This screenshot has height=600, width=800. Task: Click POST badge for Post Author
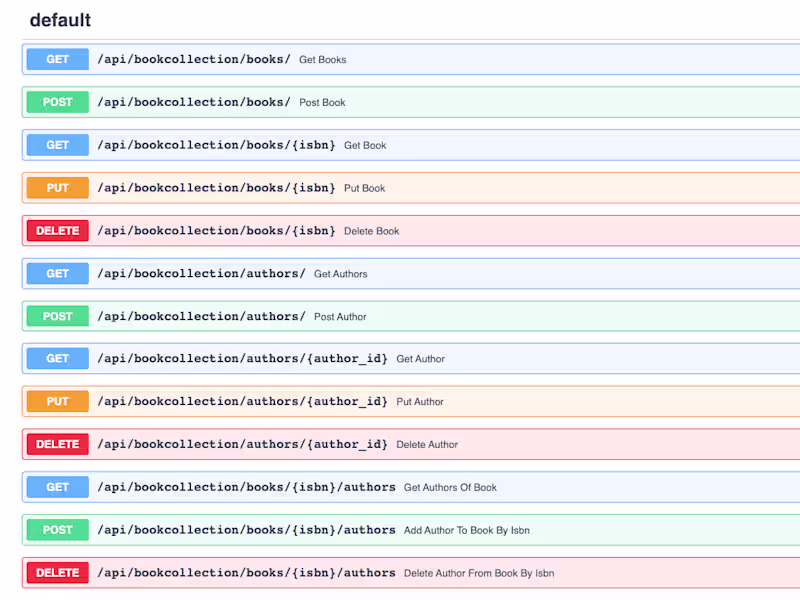pos(58,316)
